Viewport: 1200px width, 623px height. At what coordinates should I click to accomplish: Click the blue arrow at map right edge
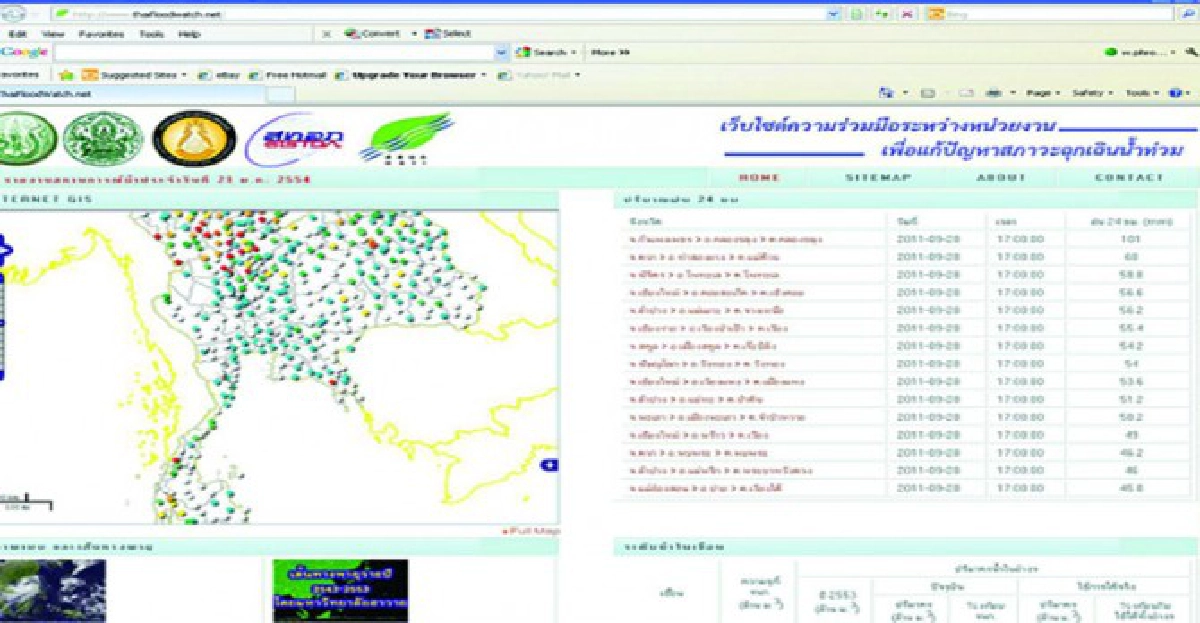click(x=549, y=466)
